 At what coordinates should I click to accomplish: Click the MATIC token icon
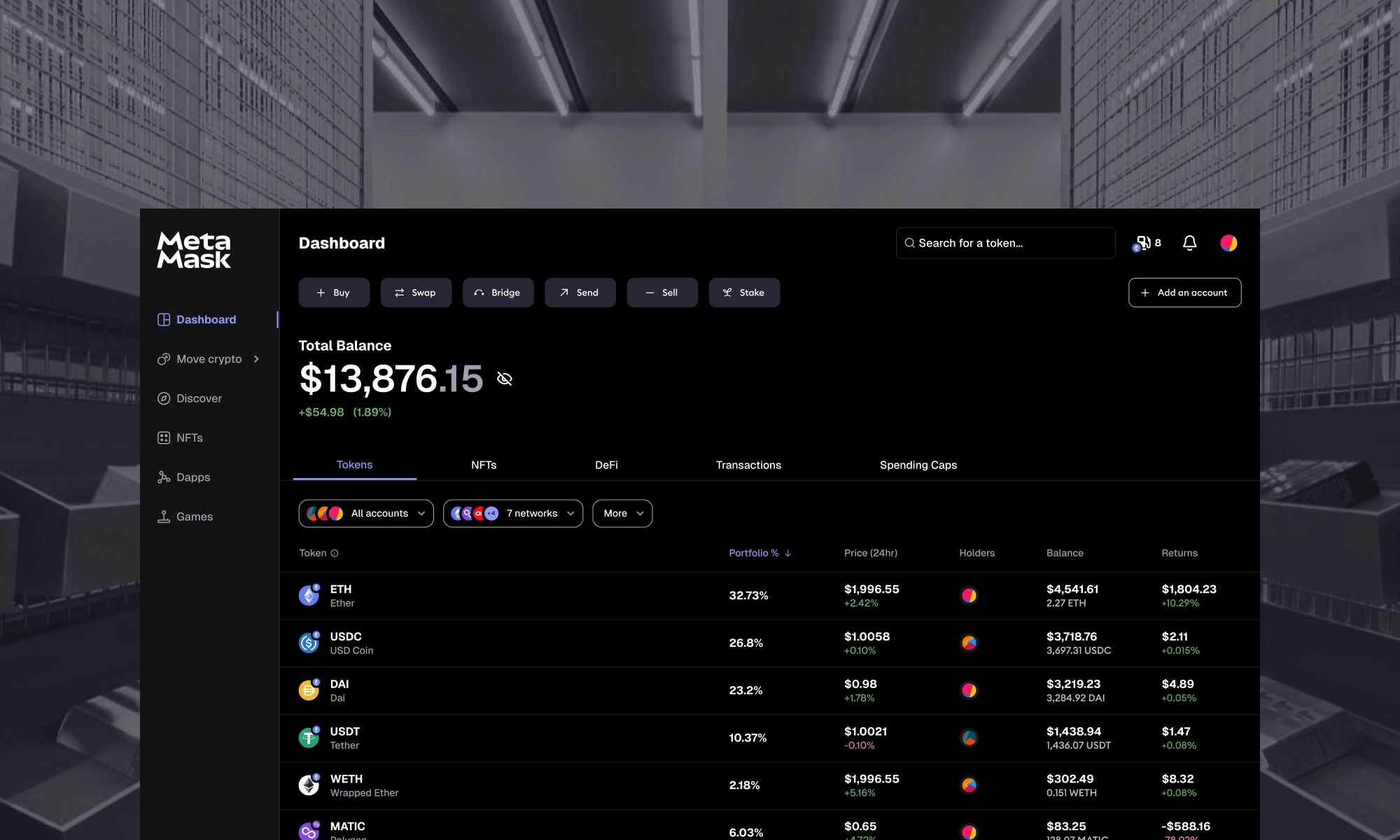tap(309, 831)
